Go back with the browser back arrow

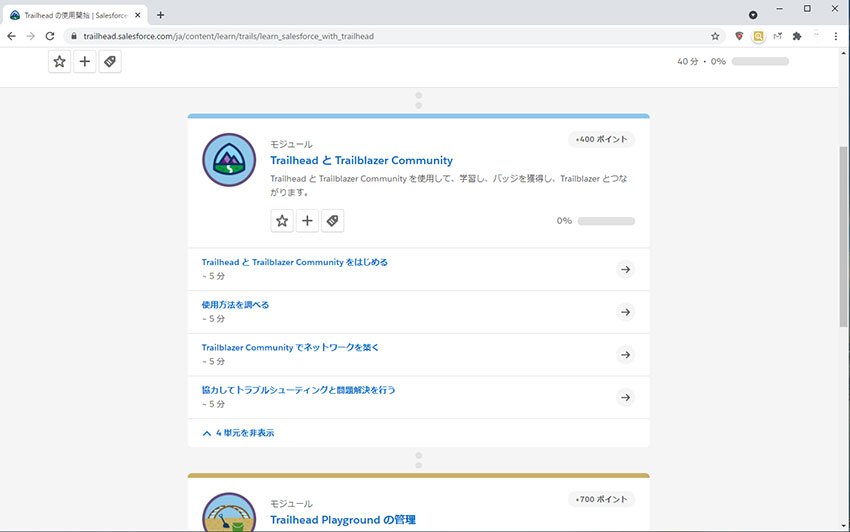click(x=11, y=36)
